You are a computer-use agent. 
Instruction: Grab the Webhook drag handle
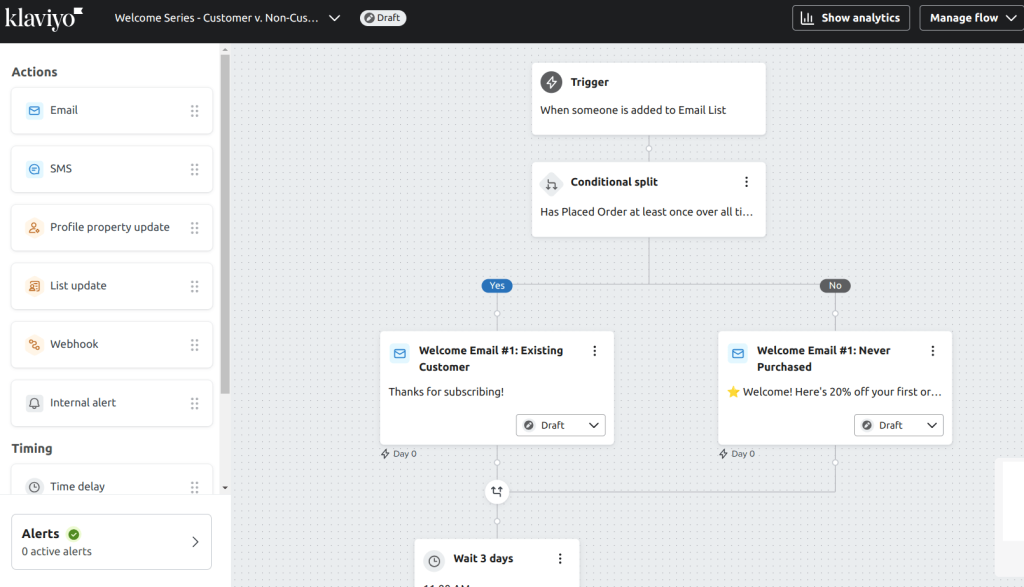[195, 345]
